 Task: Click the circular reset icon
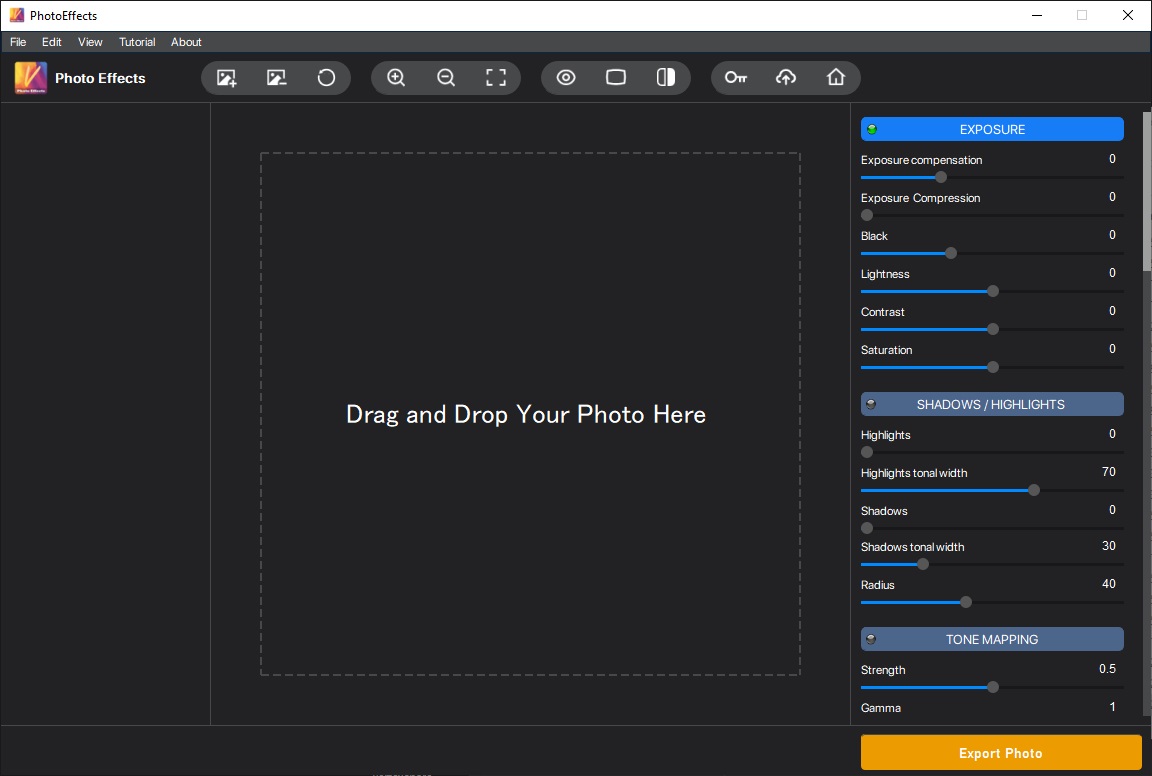[326, 78]
